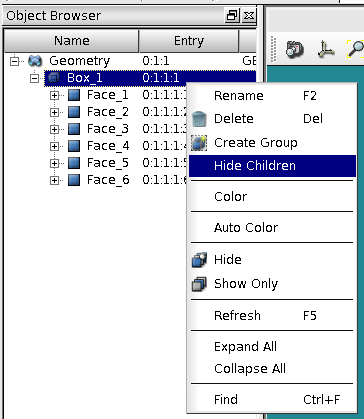The image size is (364, 419).
Task: Click the magnifier fit-all toolbar icon
Action: (355, 49)
